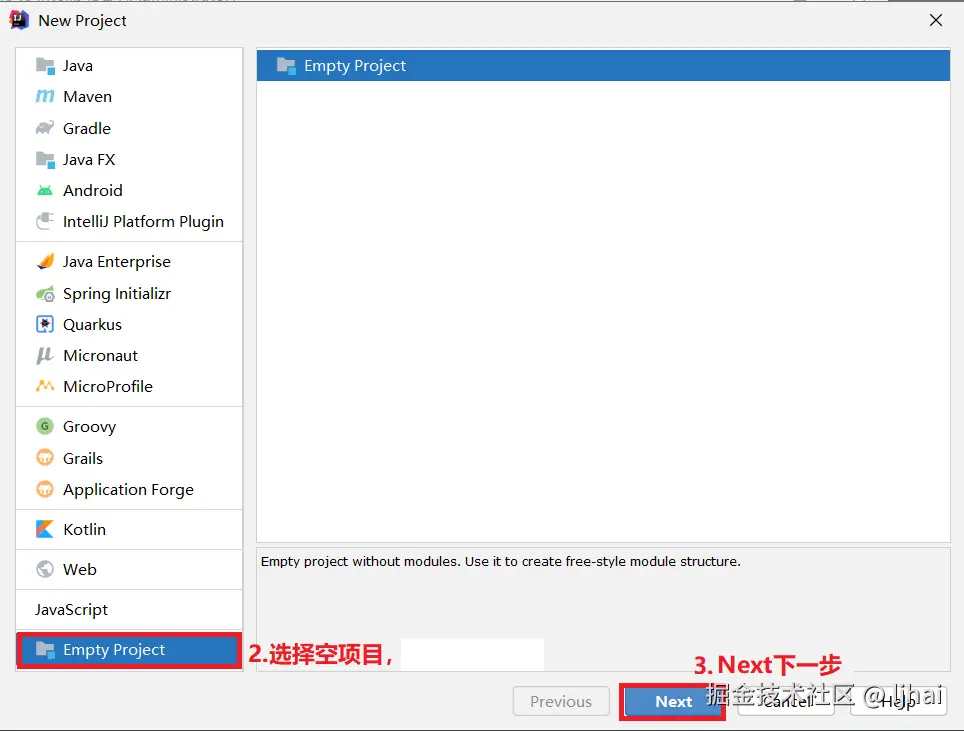Viewport: 964px width, 731px height.
Task: Select JavaScript in the list
Action: click(x=129, y=609)
